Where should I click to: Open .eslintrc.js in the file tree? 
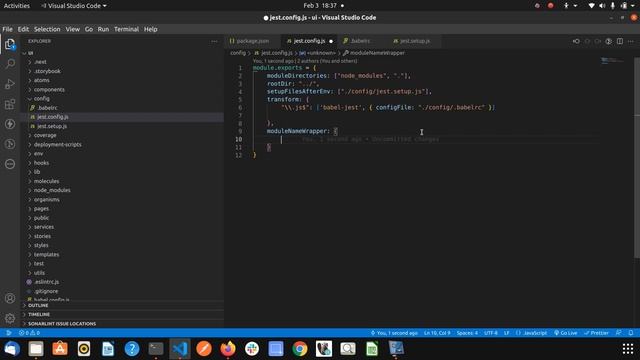46,282
